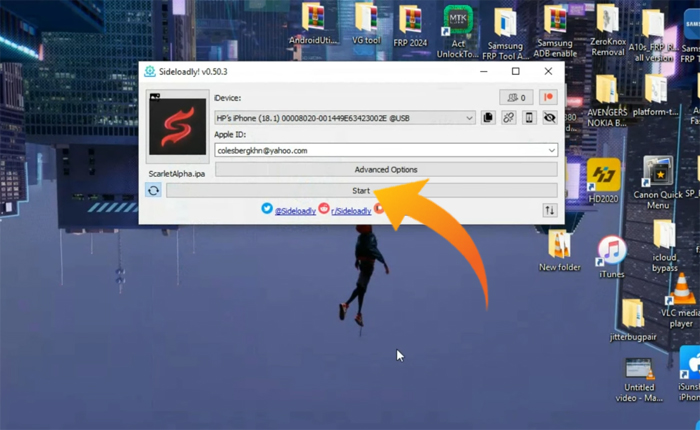Screen dimensions: 700x430
Task: Select the ZeroKnox Removal folder
Action: pyautogui.click(x=608, y=30)
